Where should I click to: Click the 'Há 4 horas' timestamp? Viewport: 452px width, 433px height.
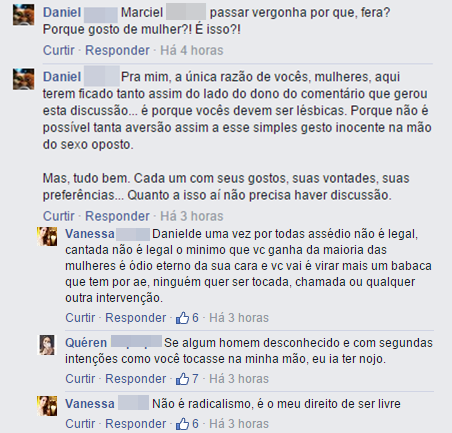(x=192, y=50)
